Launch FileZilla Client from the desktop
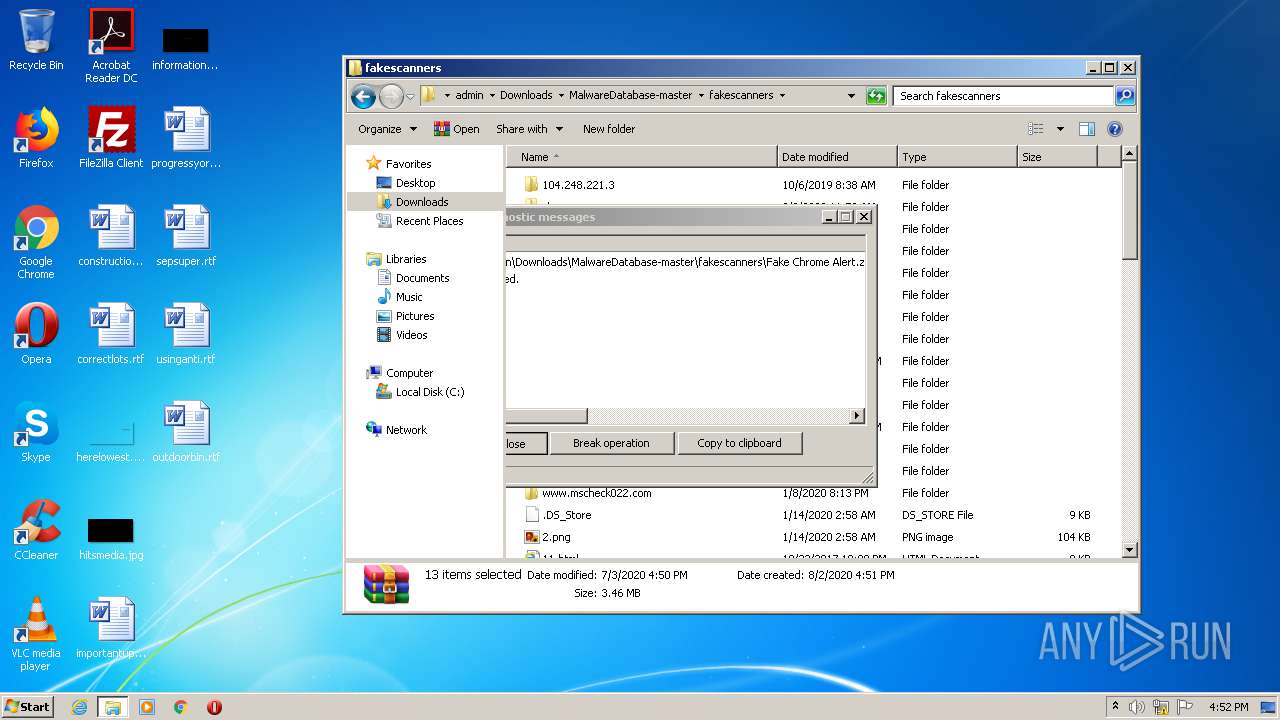 click(111, 138)
